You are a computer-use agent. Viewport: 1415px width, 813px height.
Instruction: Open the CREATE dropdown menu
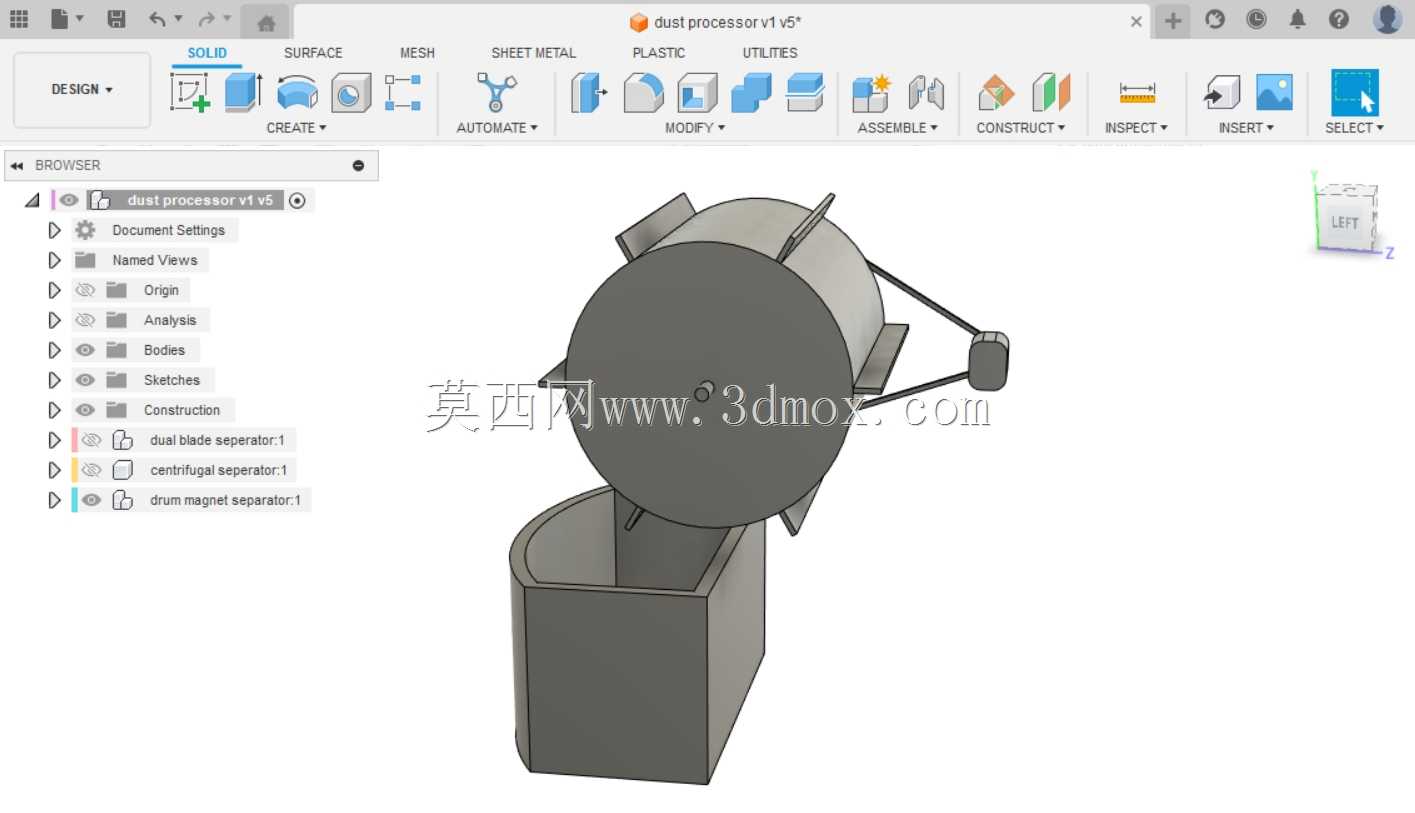coord(297,128)
